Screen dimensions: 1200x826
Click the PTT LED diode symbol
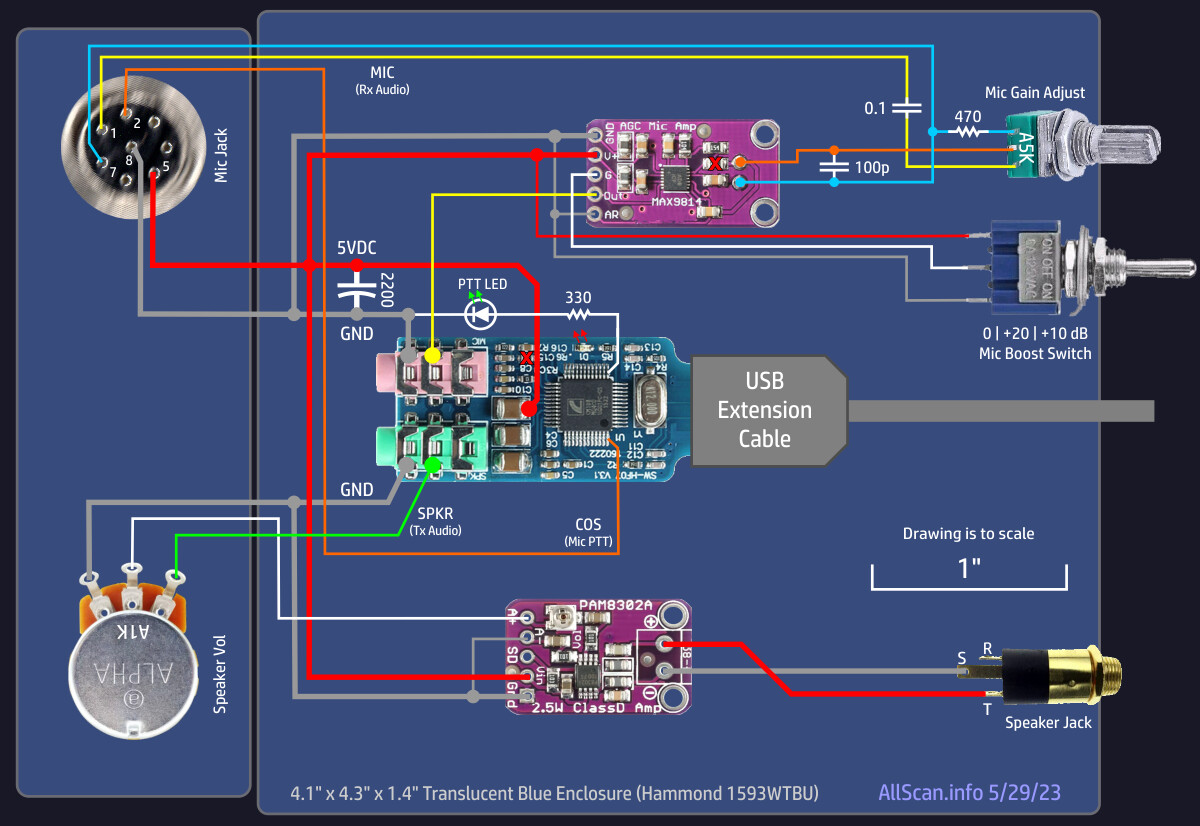482,314
